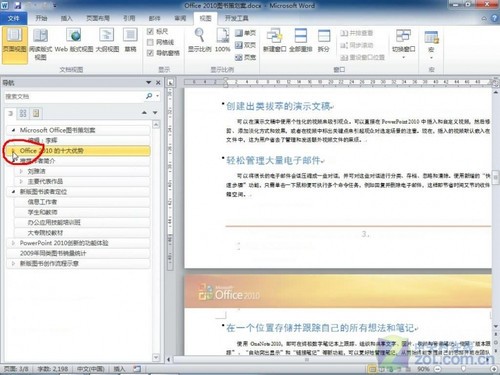
Task: Click the zoom slider handle in status bar
Action: pyautogui.click(x=463, y=369)
